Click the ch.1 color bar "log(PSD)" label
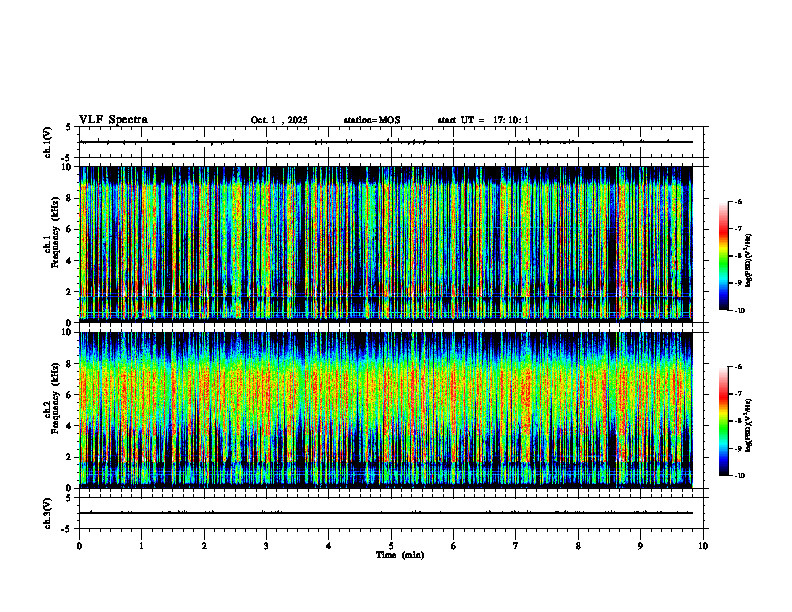792x612 pixels. (x=749, y=260)
